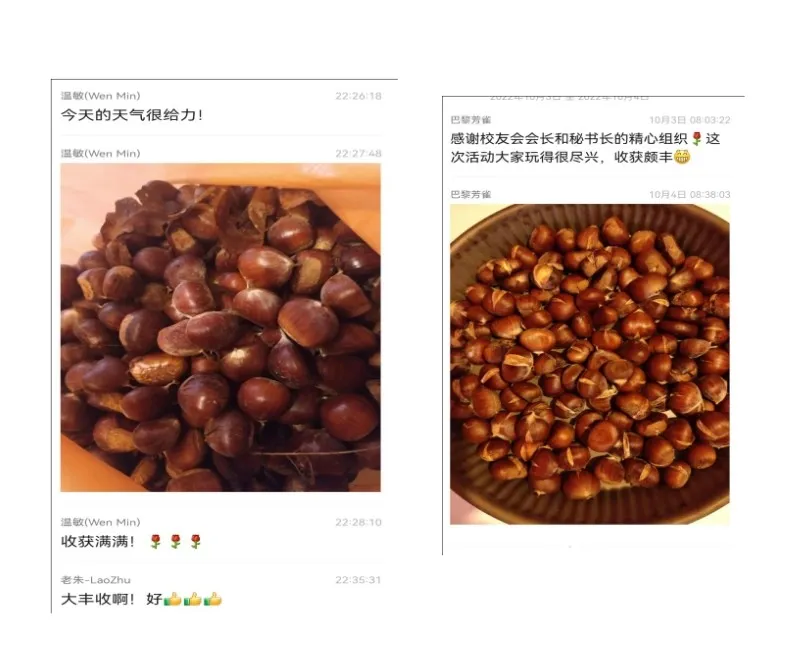The width and height of the screenshot is (795, 667).
Task: Click the middle rose emoji after 收获满满
Action: (175, 542)
